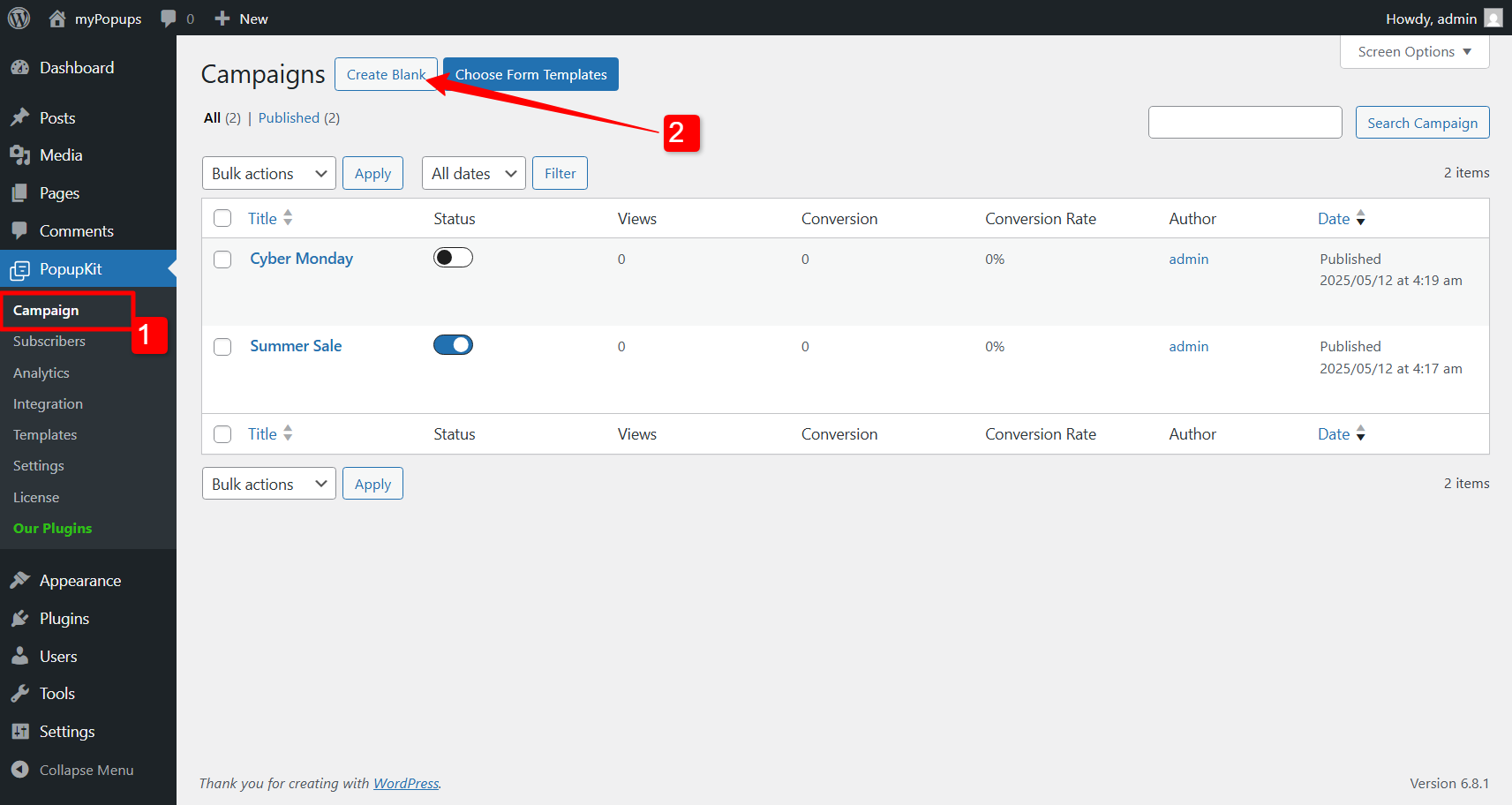This screenshot has height=805, width=1512.
Task: Click the Comments sidebar icon
Action: point(20,230)
